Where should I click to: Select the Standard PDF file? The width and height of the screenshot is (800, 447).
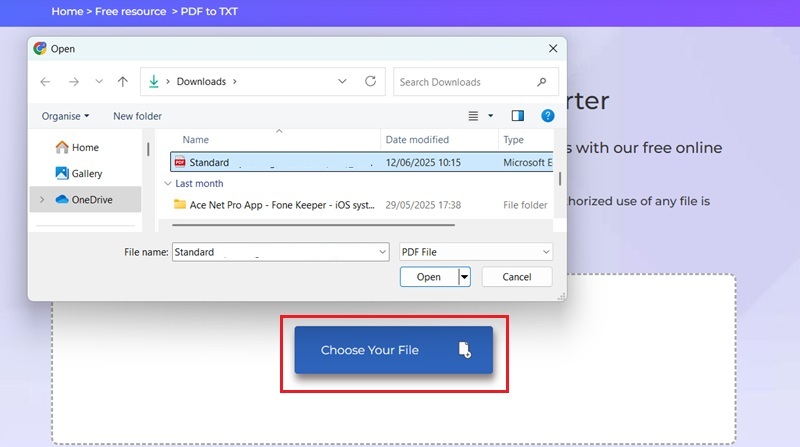click(x=362, y=162)
